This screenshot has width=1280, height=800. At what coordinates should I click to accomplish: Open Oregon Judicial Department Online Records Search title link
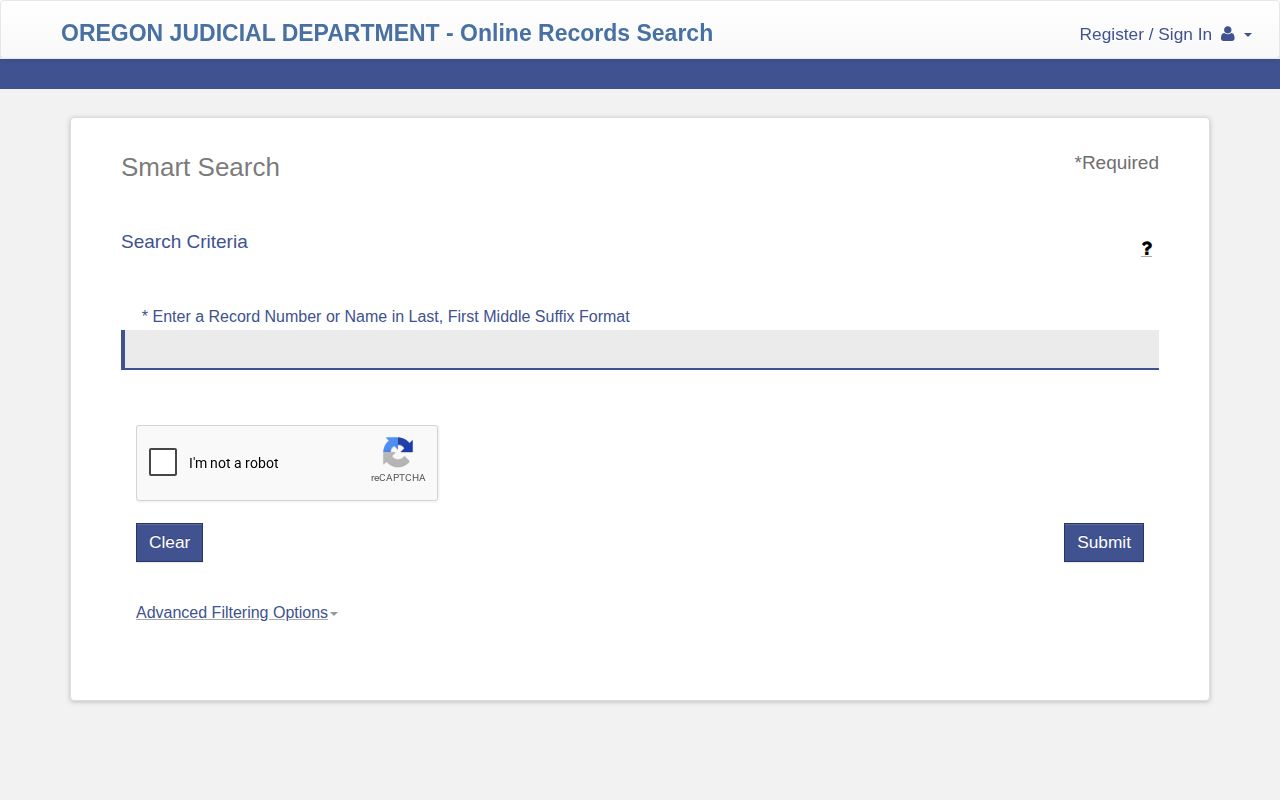coord(387,33)
